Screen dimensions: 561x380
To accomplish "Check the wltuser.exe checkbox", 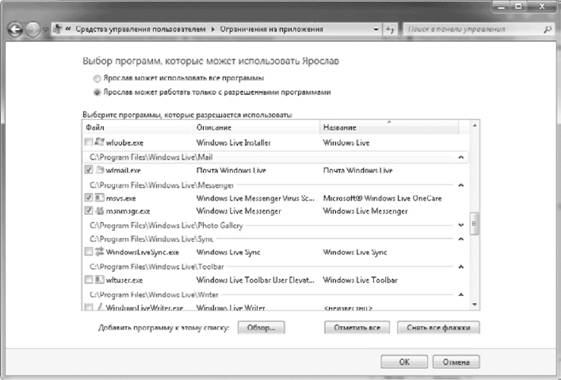I will pos(88,279).
